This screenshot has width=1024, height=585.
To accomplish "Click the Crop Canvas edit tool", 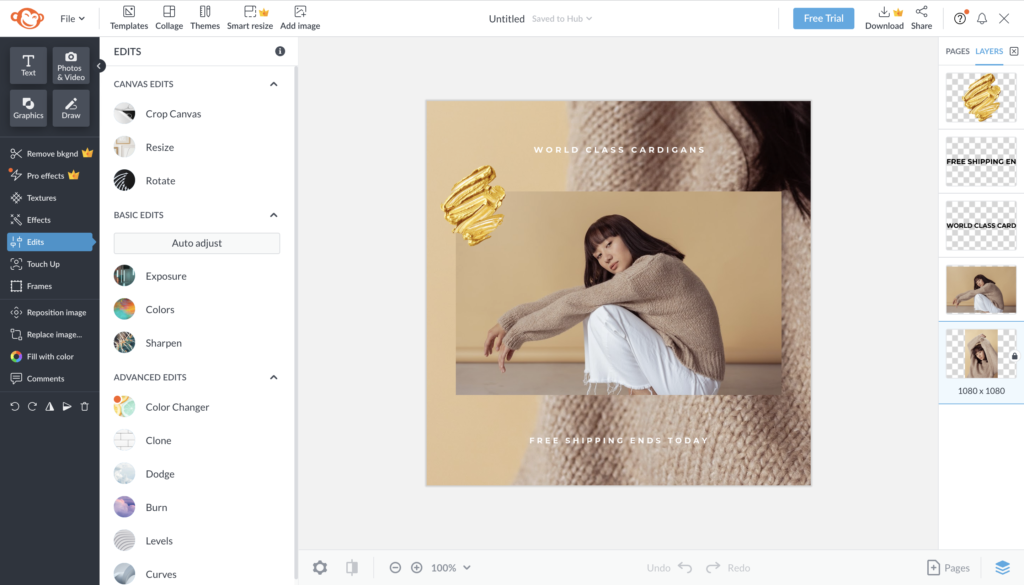I will [173, 114].
